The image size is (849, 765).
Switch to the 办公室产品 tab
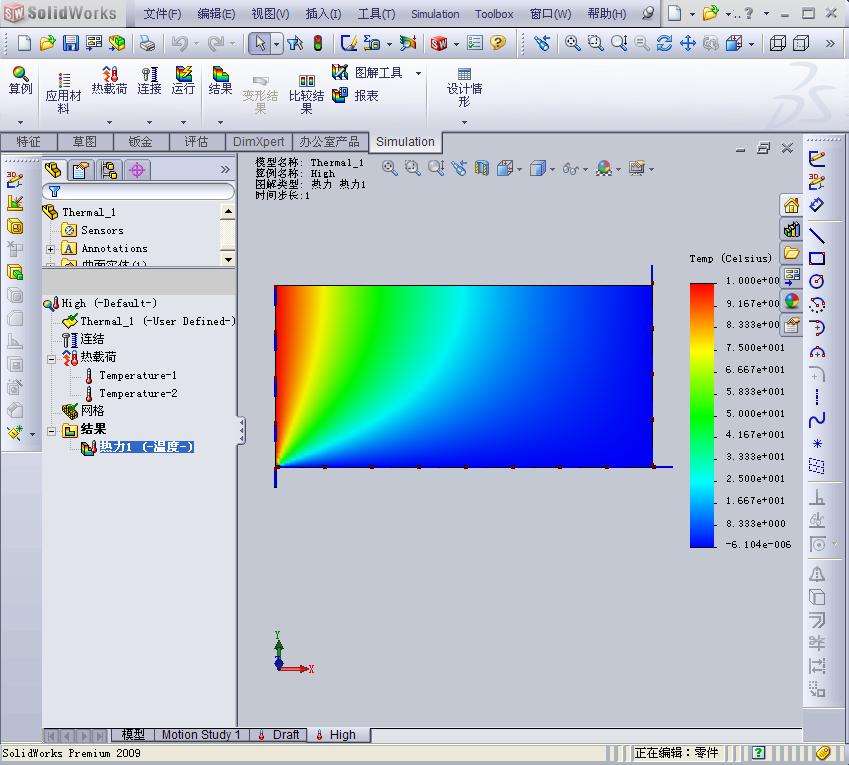pyautogui.click(x=329, y=142)
